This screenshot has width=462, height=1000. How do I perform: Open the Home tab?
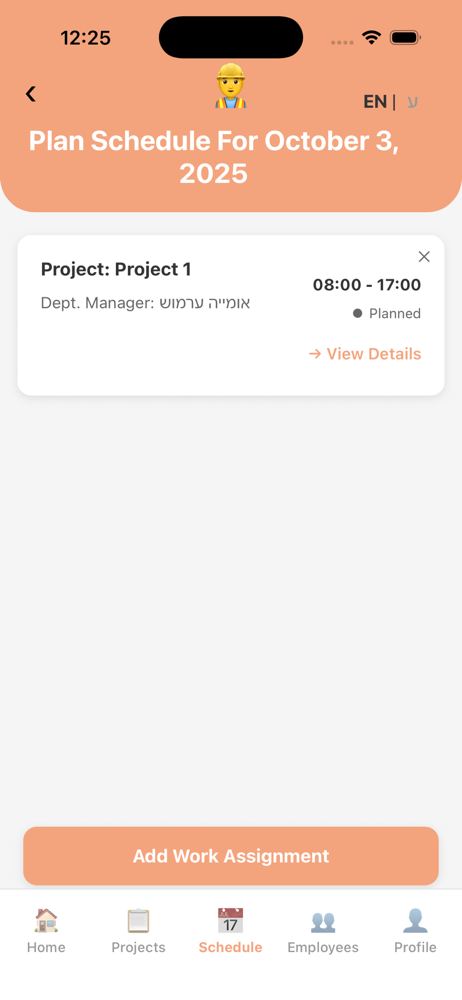click(46, 931)
